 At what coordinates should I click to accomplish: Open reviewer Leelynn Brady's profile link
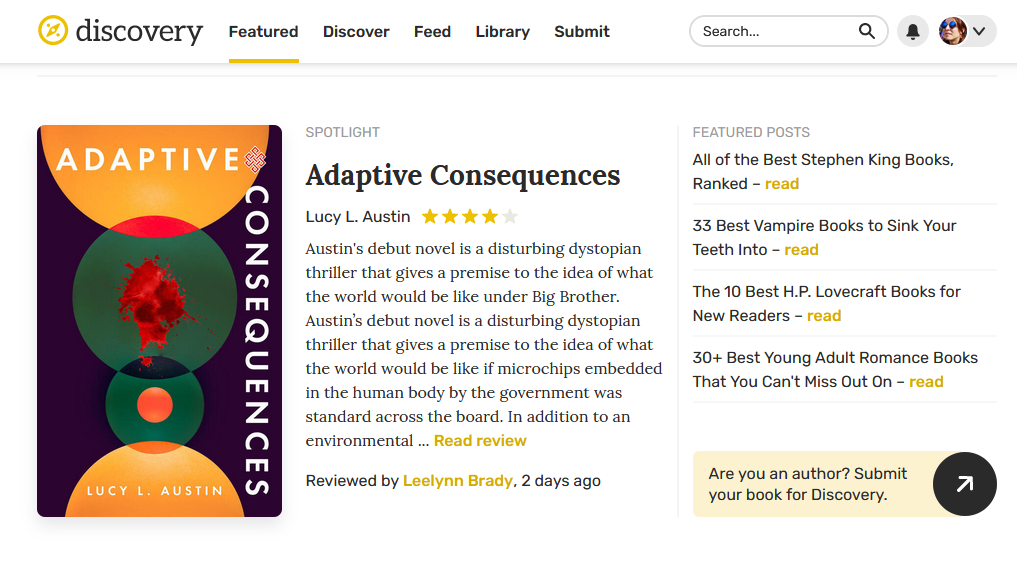click(458, 481)
